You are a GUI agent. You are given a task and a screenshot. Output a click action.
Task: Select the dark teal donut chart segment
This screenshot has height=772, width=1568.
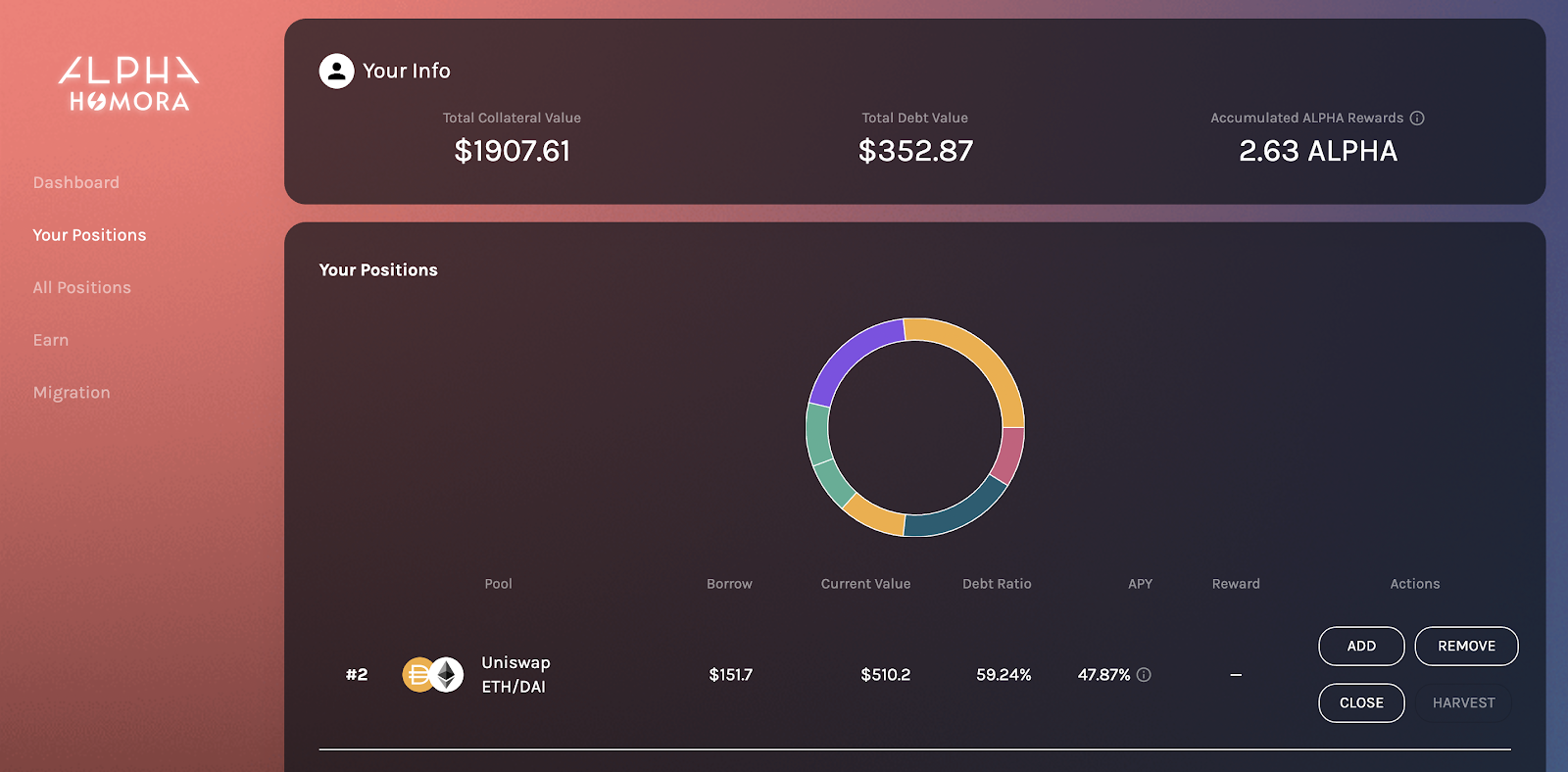click(x=959, y=510)
